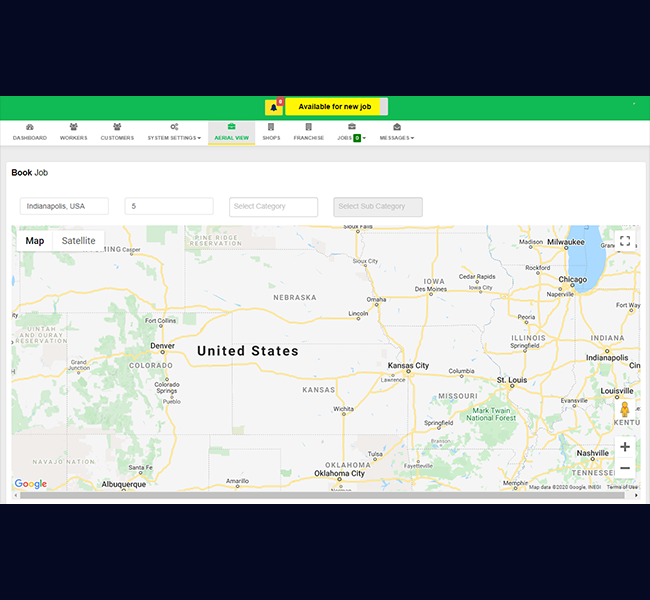Zoom out on the map
650x600 pixels.
pos(625,468)
